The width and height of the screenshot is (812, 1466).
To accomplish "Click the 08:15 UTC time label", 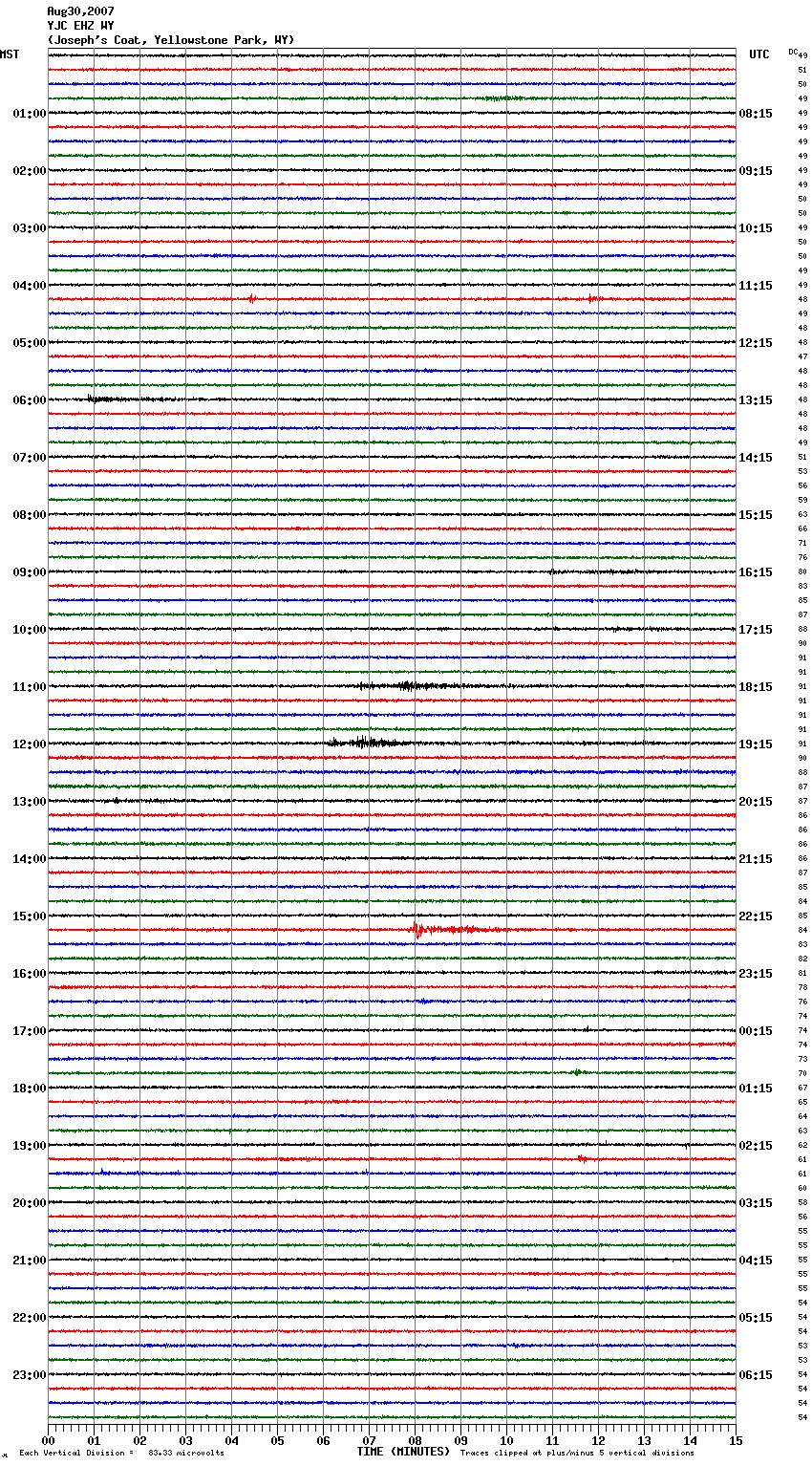I will 756,114.
